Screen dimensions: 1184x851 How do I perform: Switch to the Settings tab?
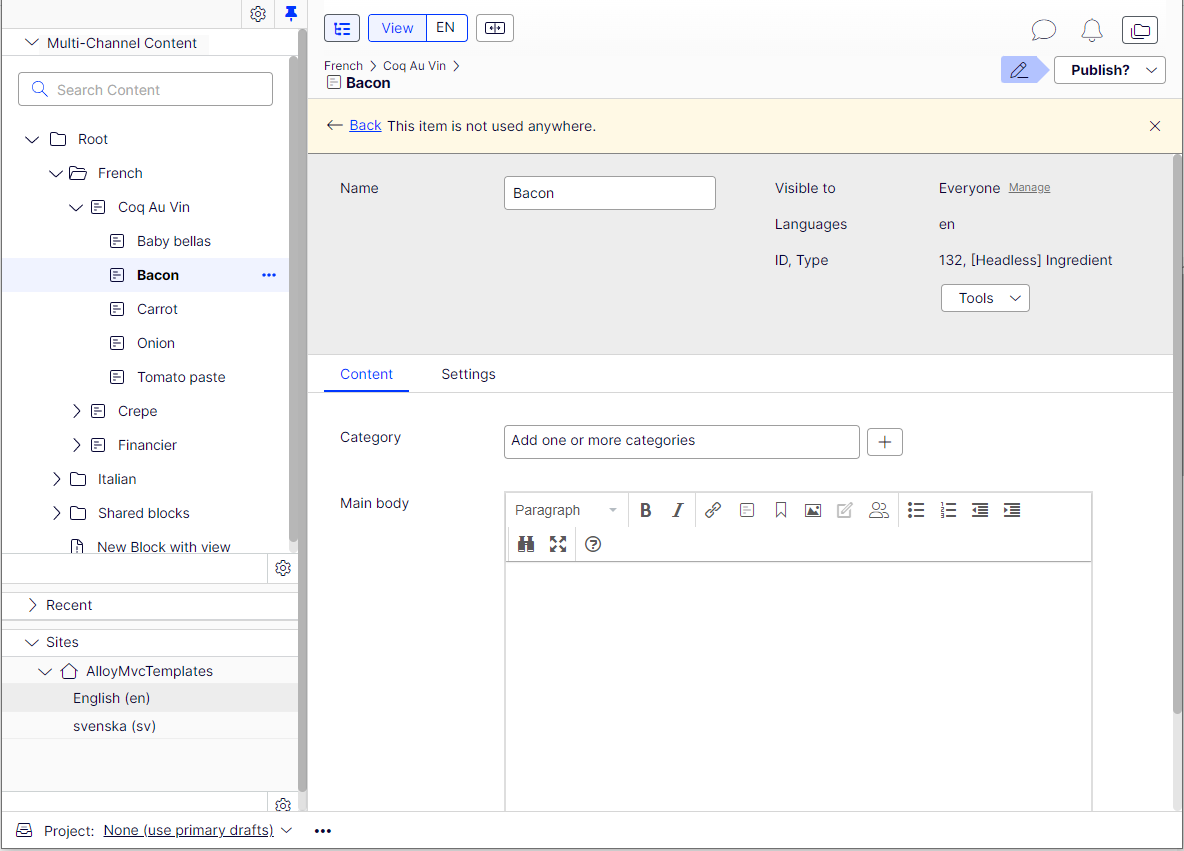468,375
